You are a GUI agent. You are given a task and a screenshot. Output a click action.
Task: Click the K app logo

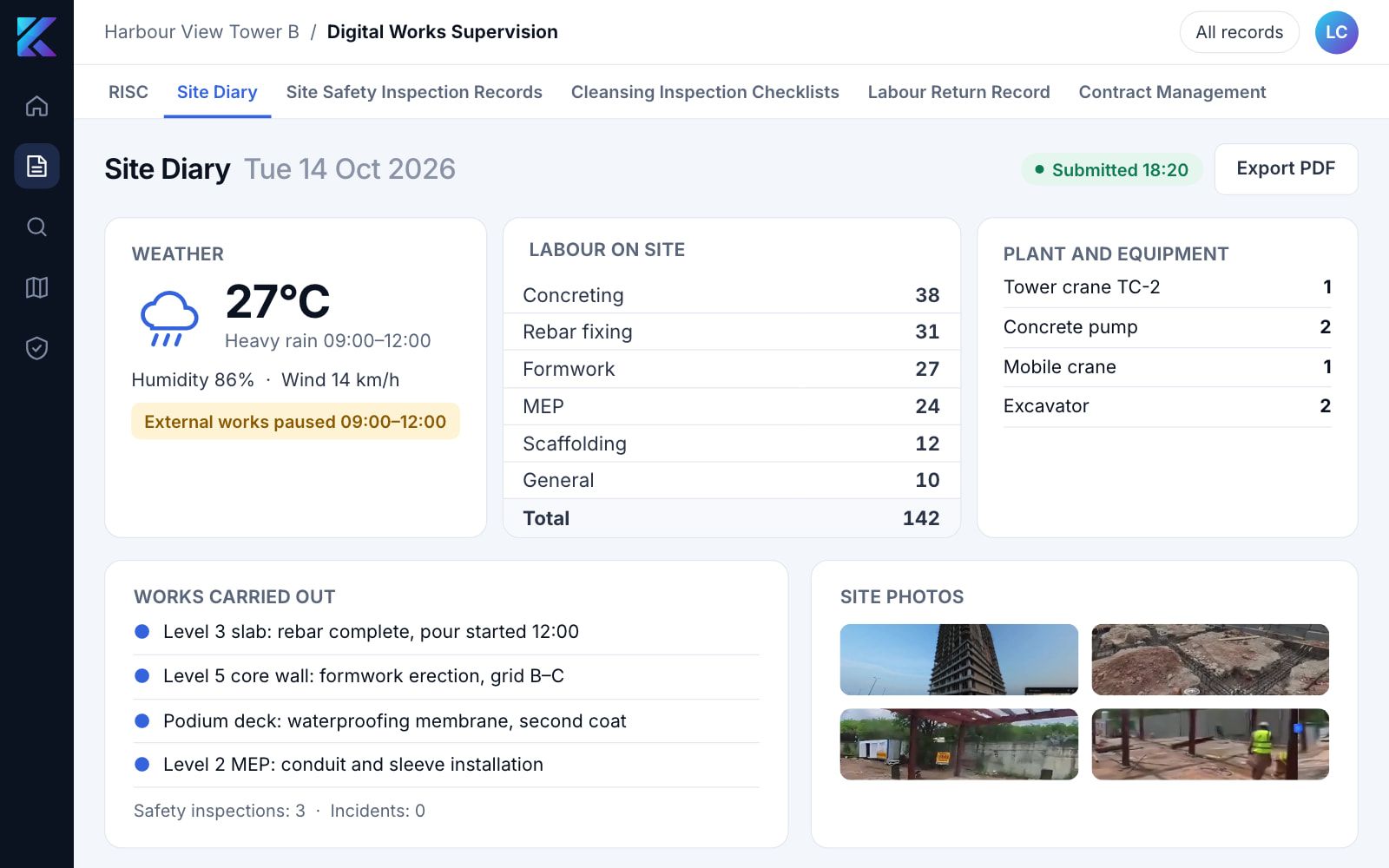(36, 36)
